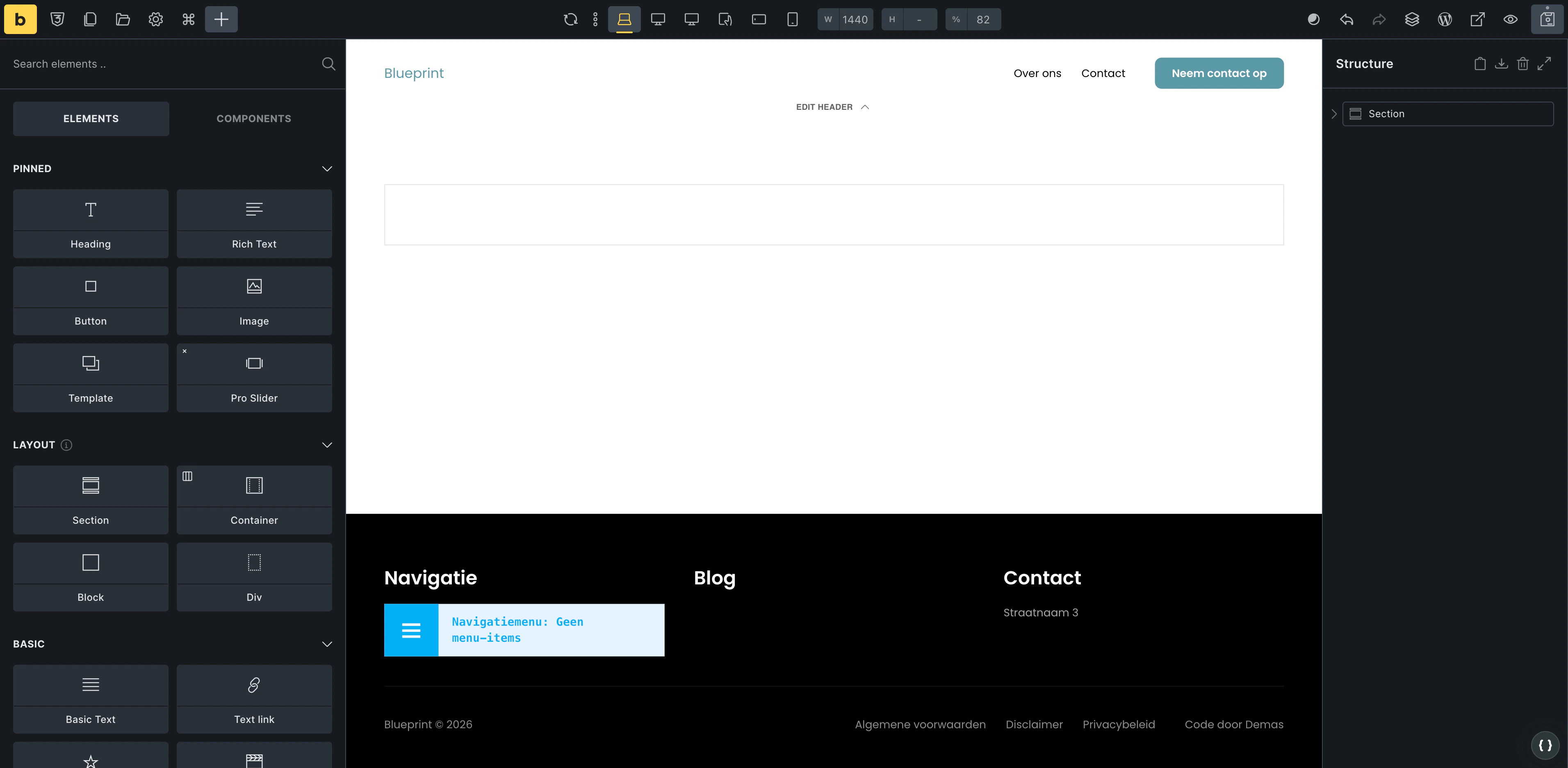Image resolution: width=1568 pixels, height=768 pixels.
Task: Switch to the Components tab
Action: 254,119
